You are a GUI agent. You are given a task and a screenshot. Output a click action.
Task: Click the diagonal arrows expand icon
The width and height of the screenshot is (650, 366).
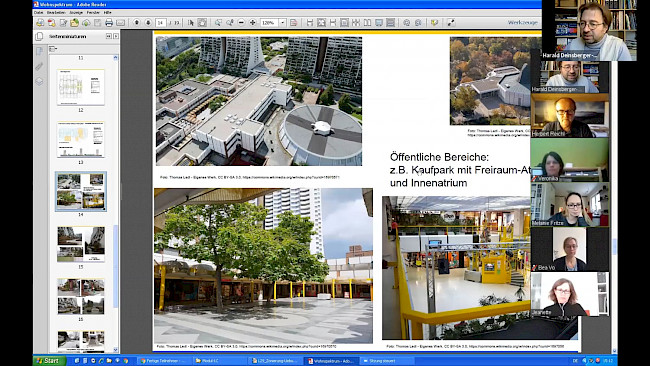451,23
